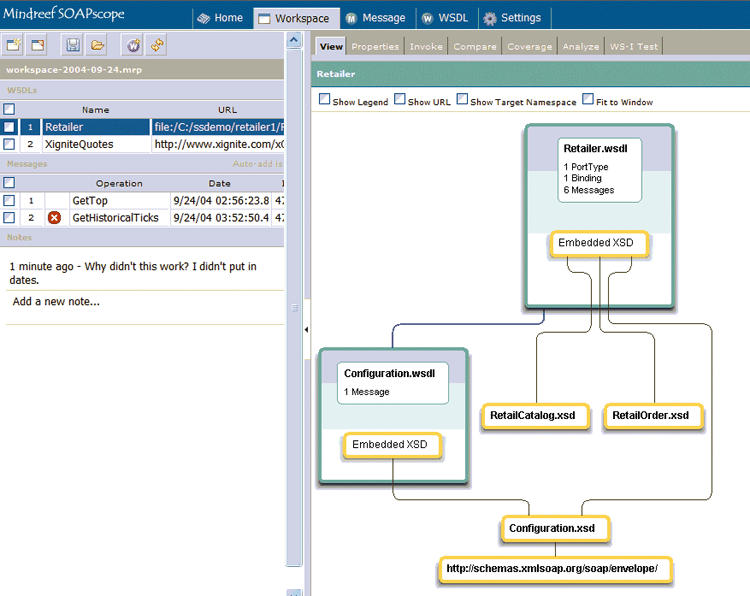The height and width of the screenshot is (596, 750).
Task: Select the Retailer WSDL name cell
Action: tap(96, 127)
